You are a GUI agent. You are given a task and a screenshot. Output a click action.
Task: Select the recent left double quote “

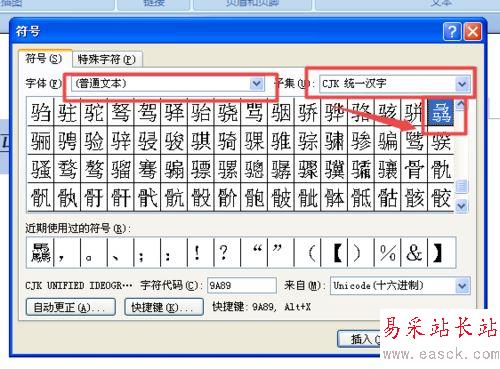[254, 252]
